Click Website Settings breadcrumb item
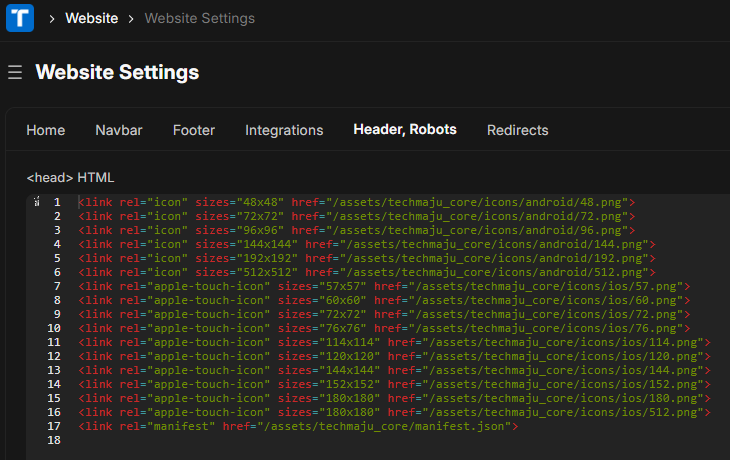This screenshot has height=460, width=730. (x=199, y=18)
